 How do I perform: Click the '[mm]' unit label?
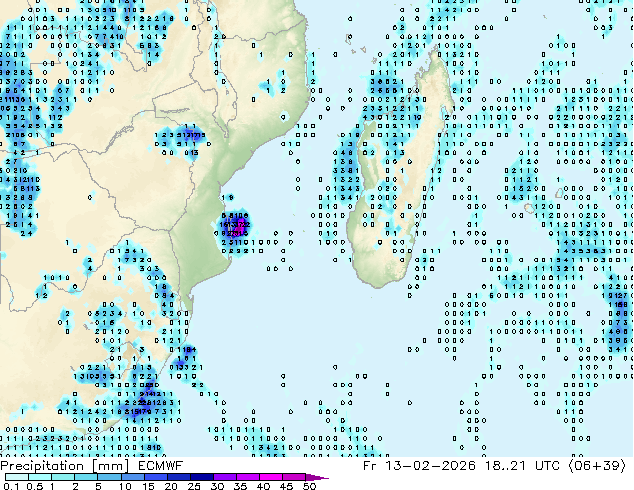tap(110, 466)
